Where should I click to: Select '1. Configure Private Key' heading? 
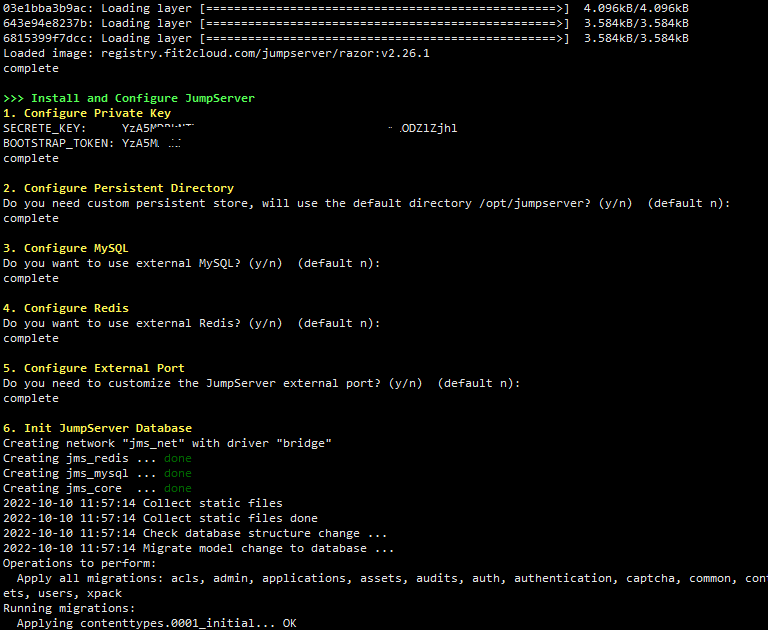(87, 113)
